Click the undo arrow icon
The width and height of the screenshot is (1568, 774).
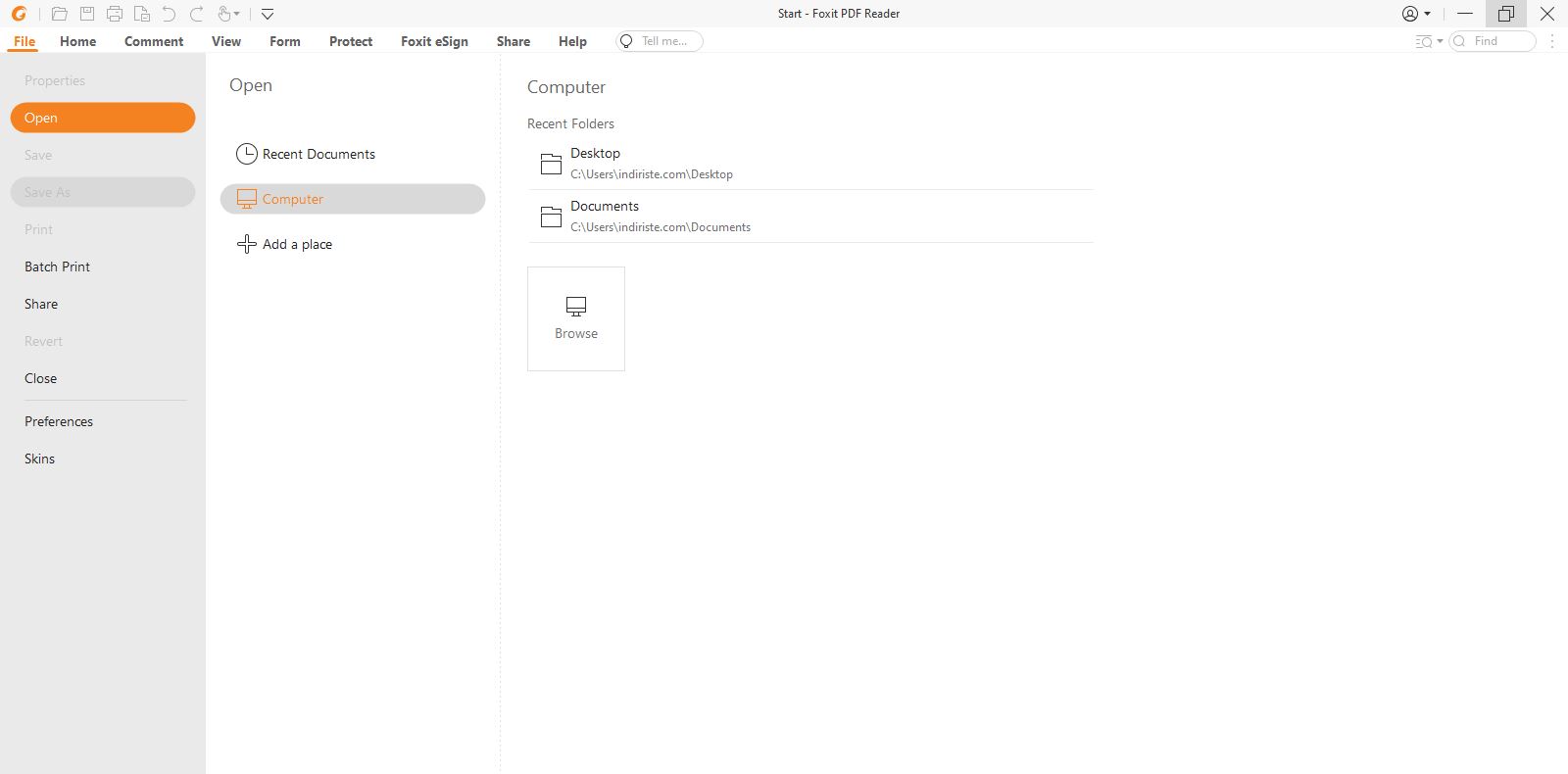[169, 14]
